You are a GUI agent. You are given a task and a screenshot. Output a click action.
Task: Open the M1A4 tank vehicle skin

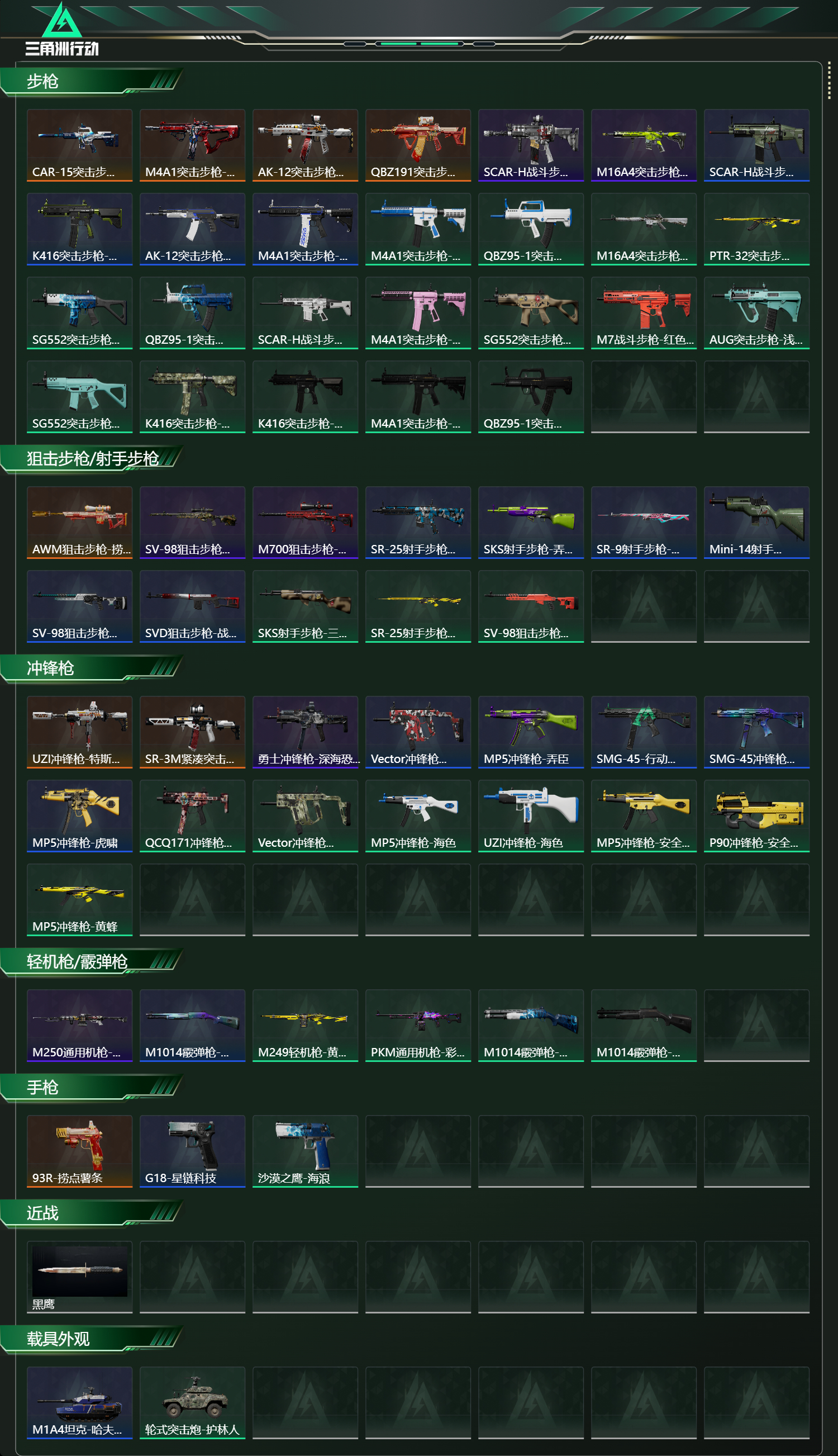click(x=79, y=1402)
